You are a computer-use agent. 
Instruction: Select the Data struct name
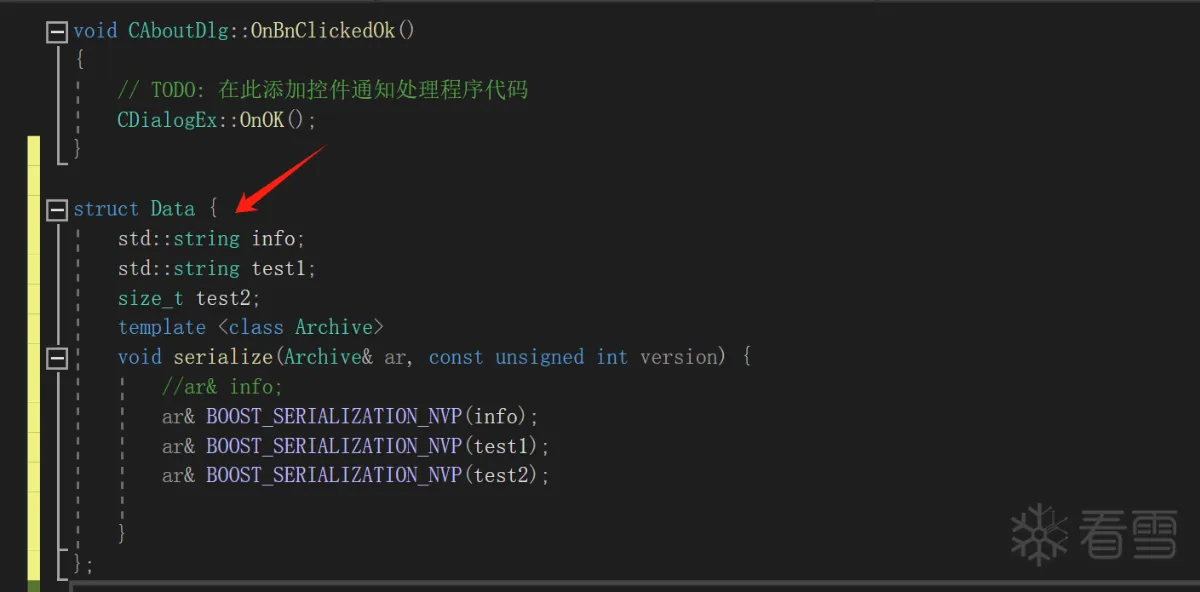tap(173, 209)
